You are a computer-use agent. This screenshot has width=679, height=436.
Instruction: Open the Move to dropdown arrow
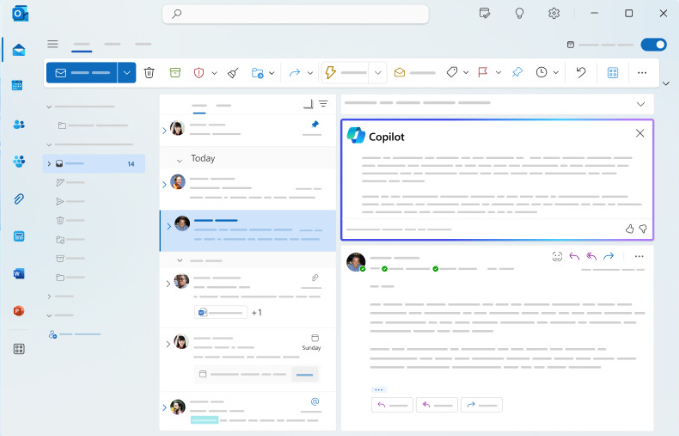point(272,73)
